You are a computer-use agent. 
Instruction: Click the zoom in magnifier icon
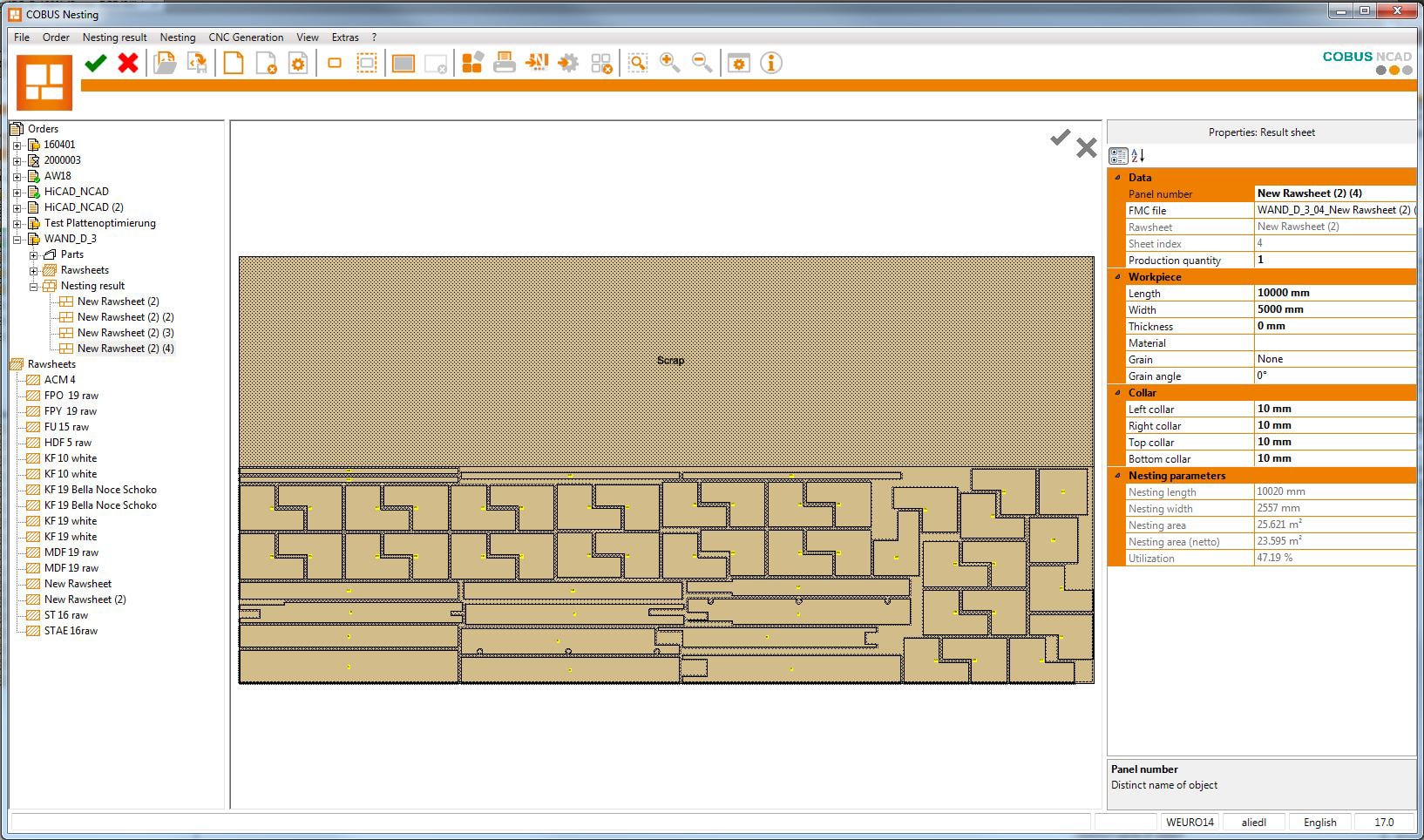669,63
